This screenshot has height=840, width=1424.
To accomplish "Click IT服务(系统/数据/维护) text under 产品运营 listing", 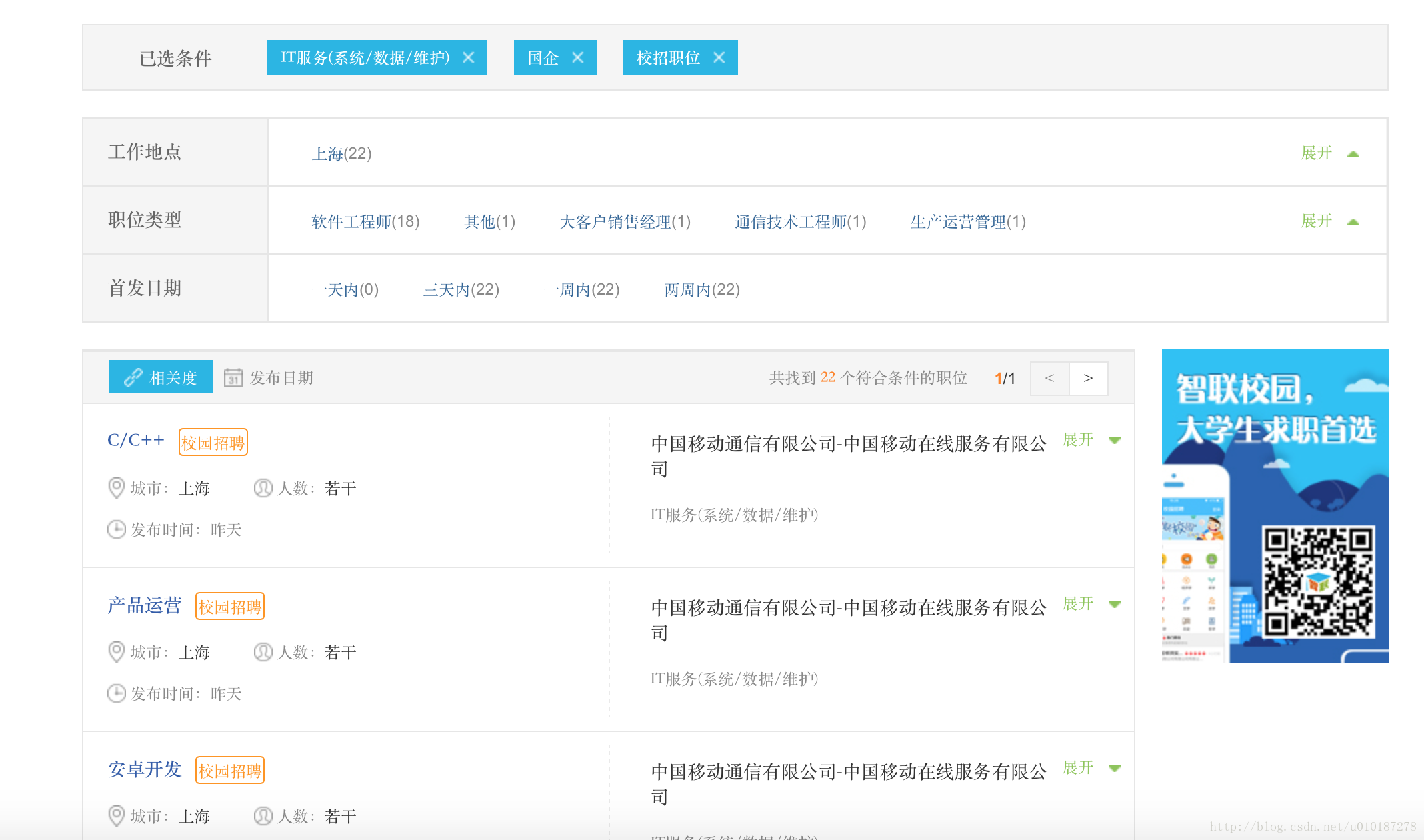I will [735, 679].
